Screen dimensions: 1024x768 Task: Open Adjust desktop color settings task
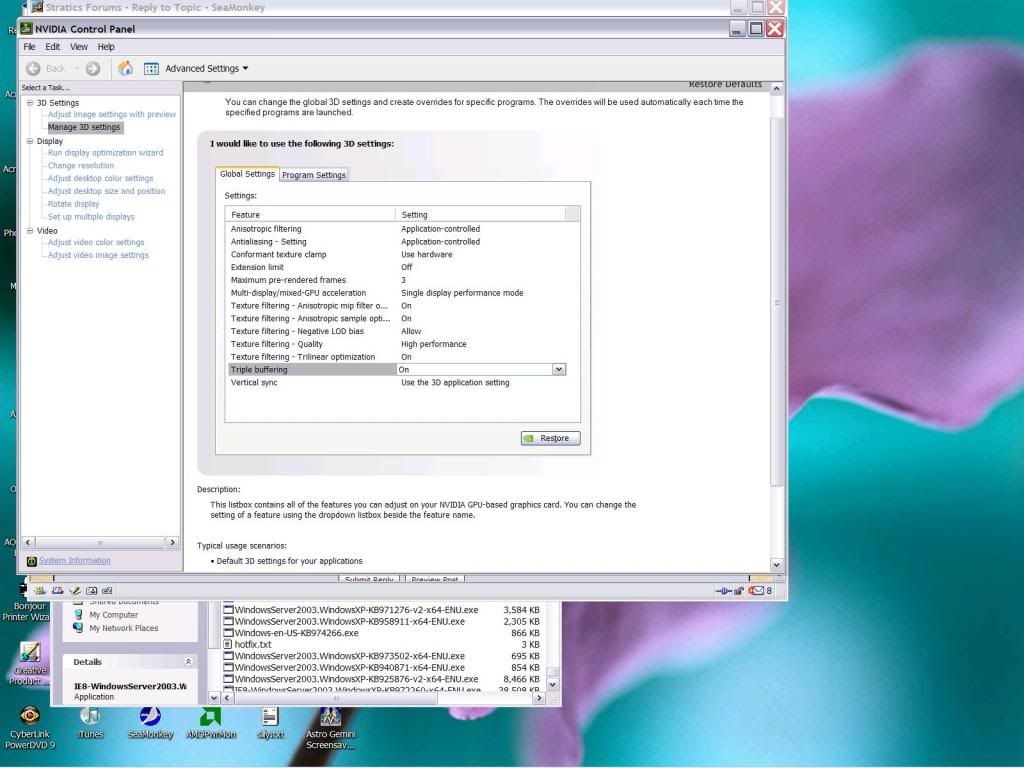pos(101,178)
